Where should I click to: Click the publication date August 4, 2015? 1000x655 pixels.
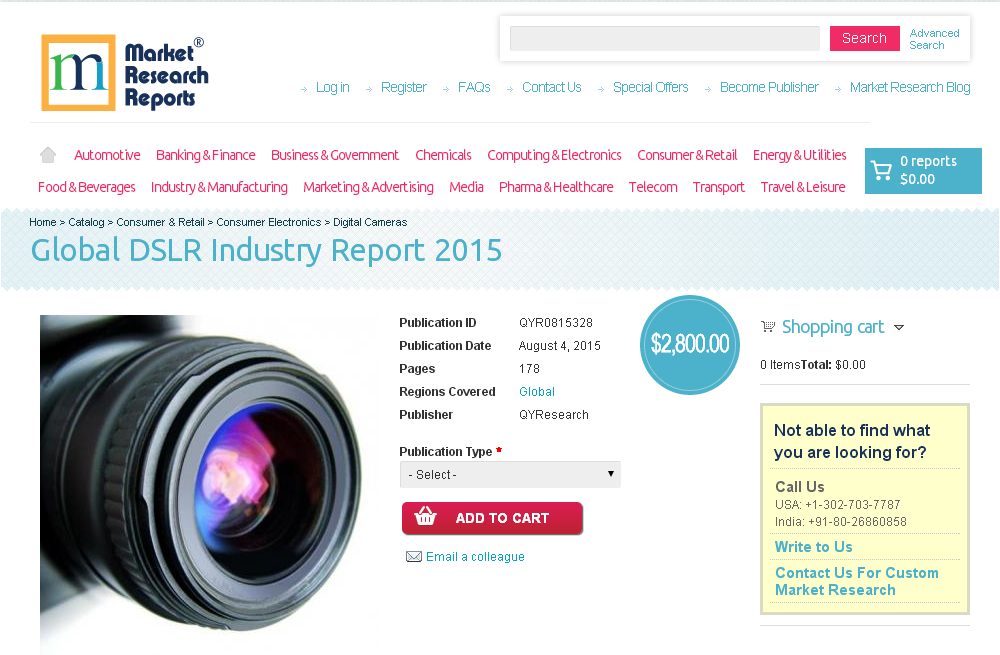559,346
